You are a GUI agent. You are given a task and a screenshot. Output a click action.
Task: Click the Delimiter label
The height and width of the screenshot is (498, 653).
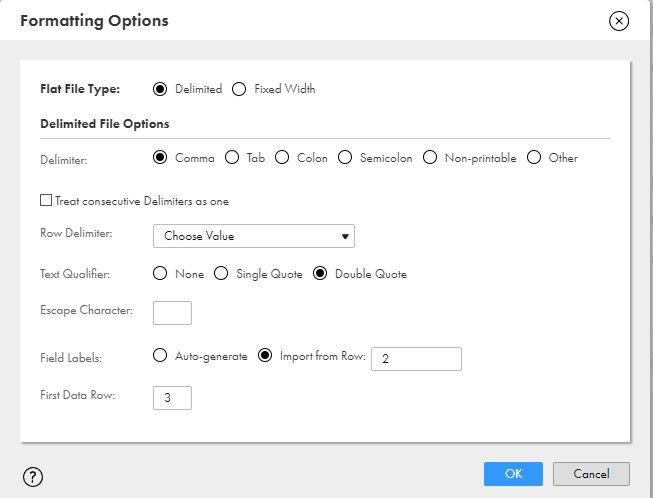click(x=64, y=160)
